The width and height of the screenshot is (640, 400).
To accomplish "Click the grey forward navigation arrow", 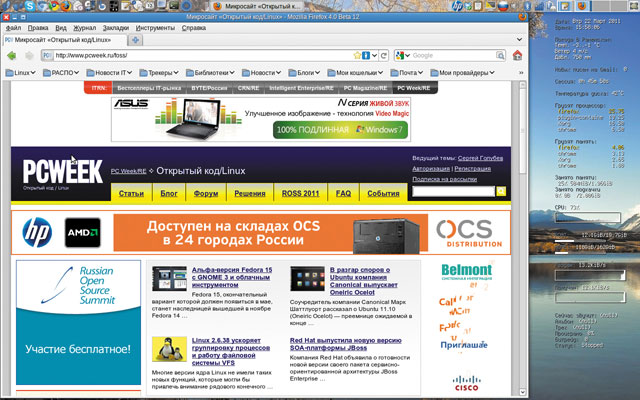I will click(29, 56).
